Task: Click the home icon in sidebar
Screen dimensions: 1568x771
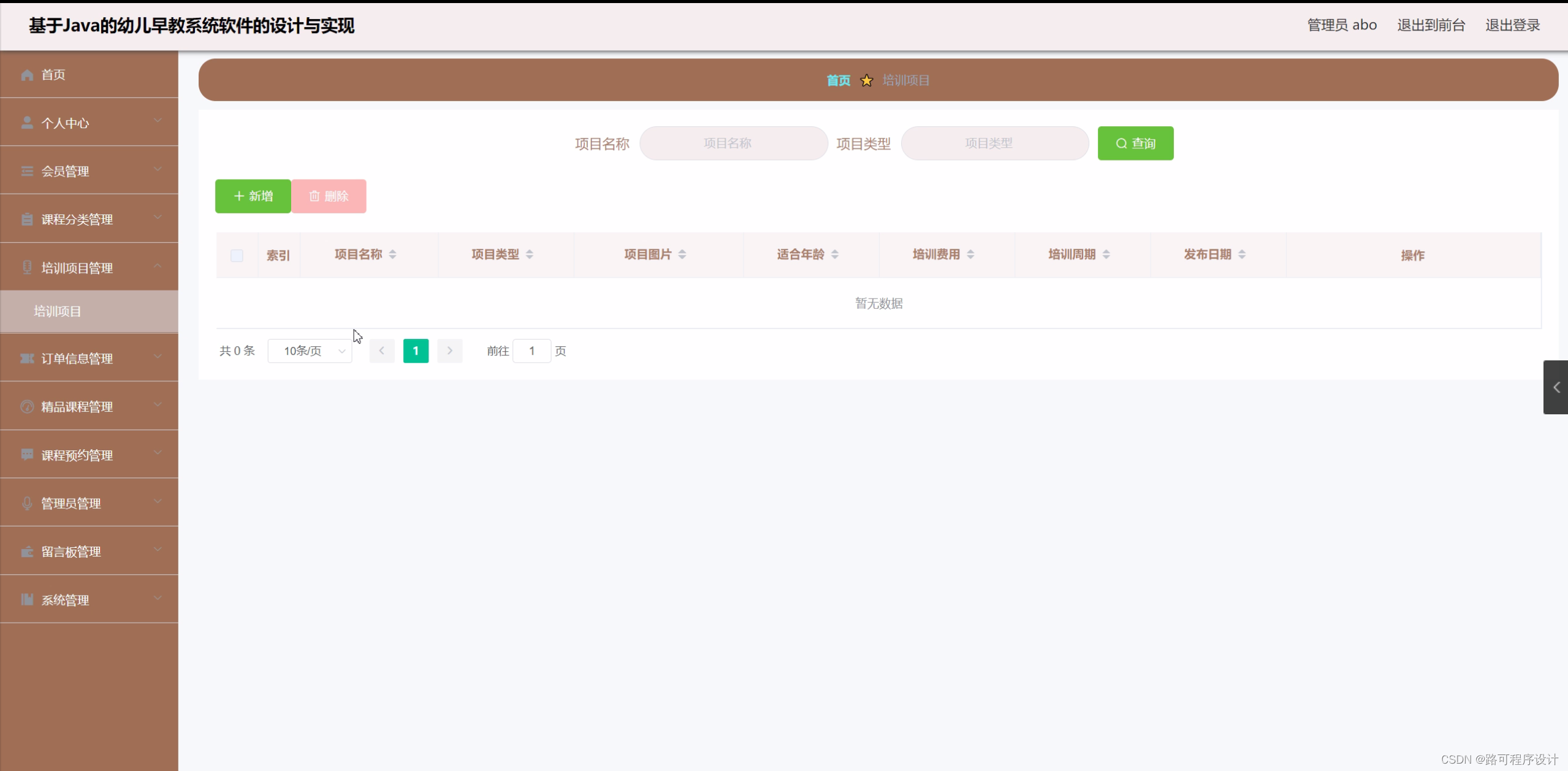Action: (27, 75)
